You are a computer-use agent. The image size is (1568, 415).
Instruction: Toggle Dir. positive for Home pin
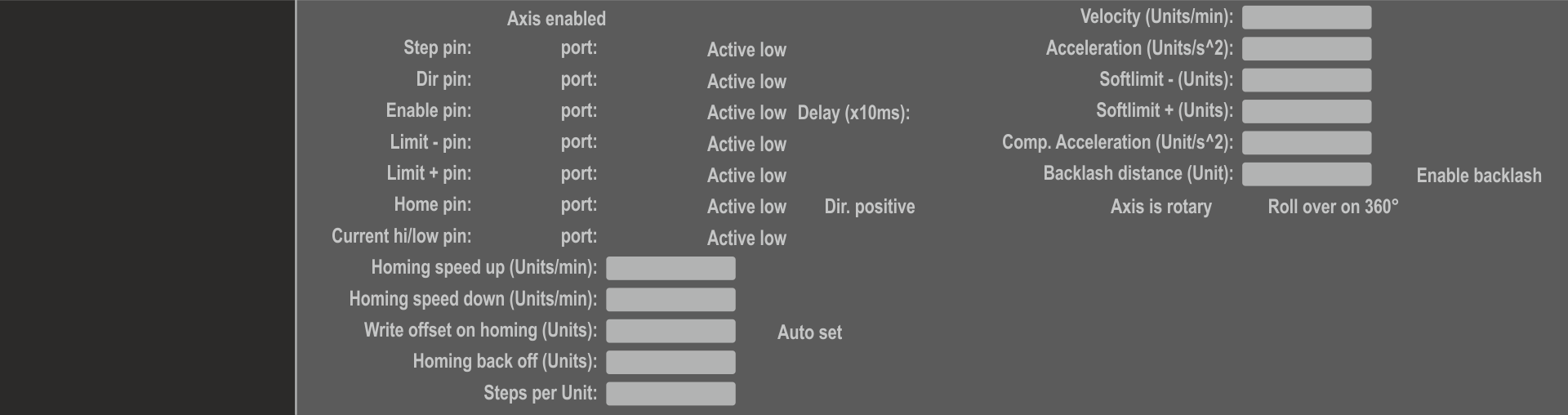(869, 207)
